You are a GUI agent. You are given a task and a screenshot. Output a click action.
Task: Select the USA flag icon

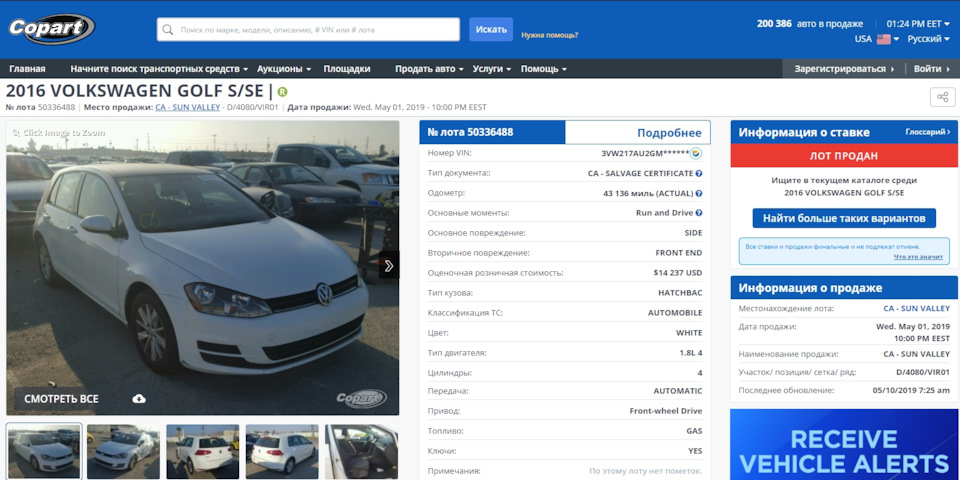coord(883,39)
